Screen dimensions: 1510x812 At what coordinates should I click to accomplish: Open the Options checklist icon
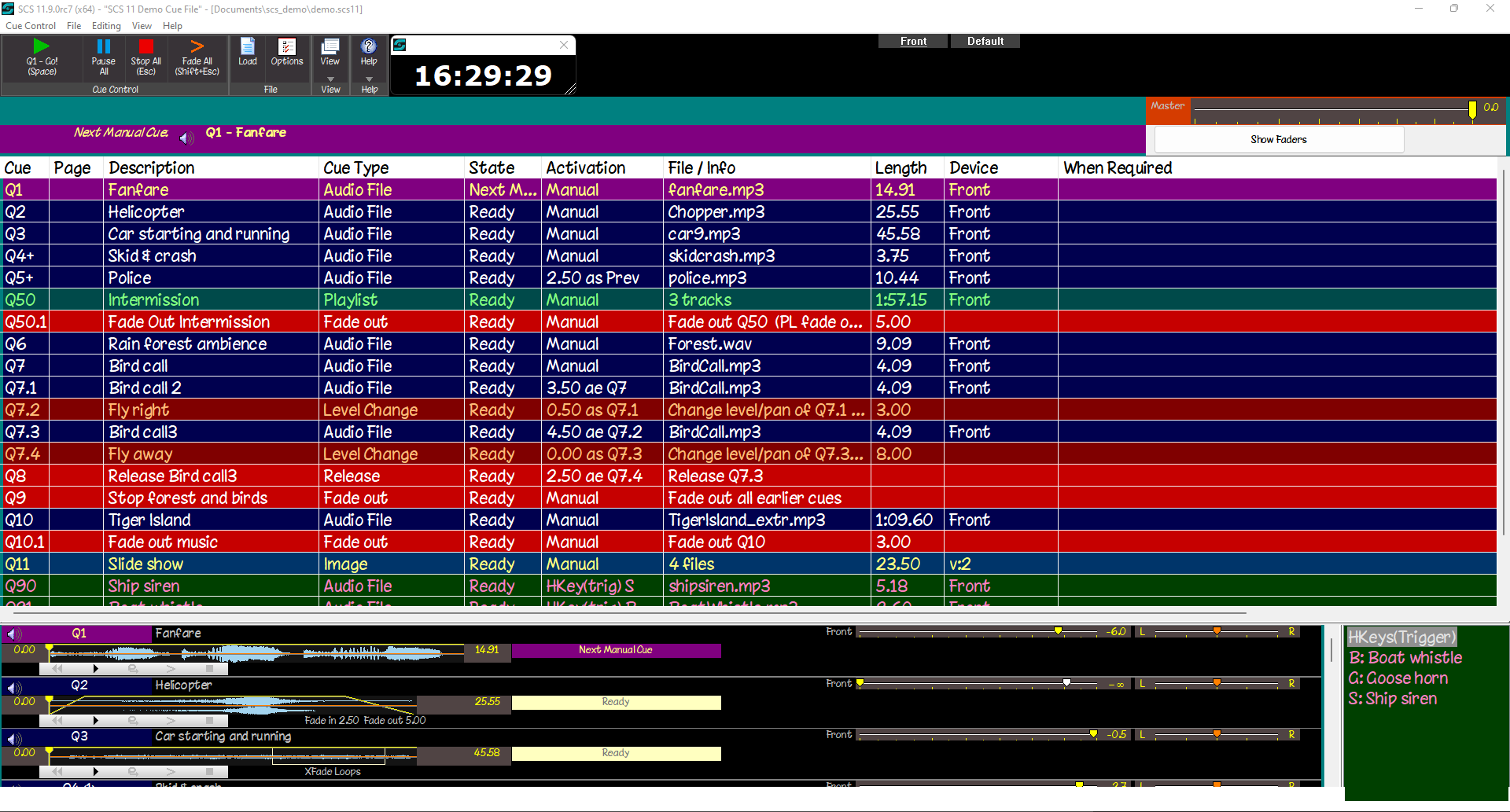[x=287, y=47]
